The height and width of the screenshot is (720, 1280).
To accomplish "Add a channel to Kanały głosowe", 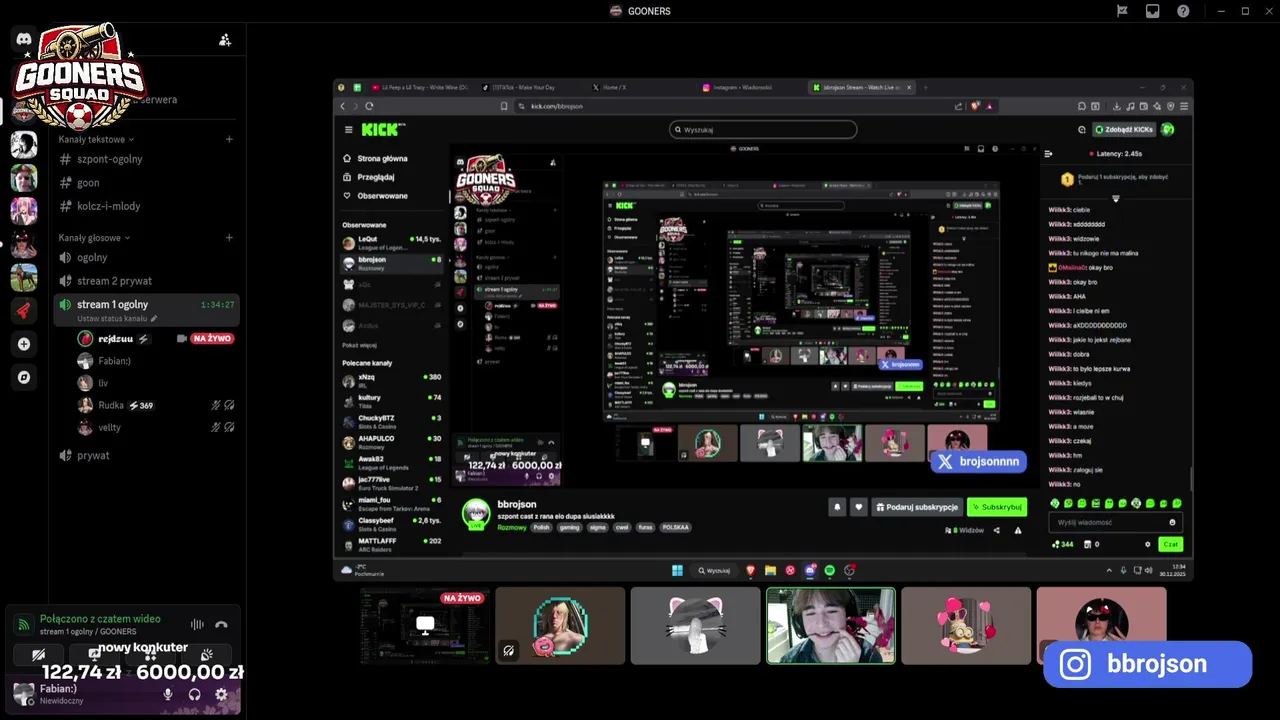I will point(229,238).
